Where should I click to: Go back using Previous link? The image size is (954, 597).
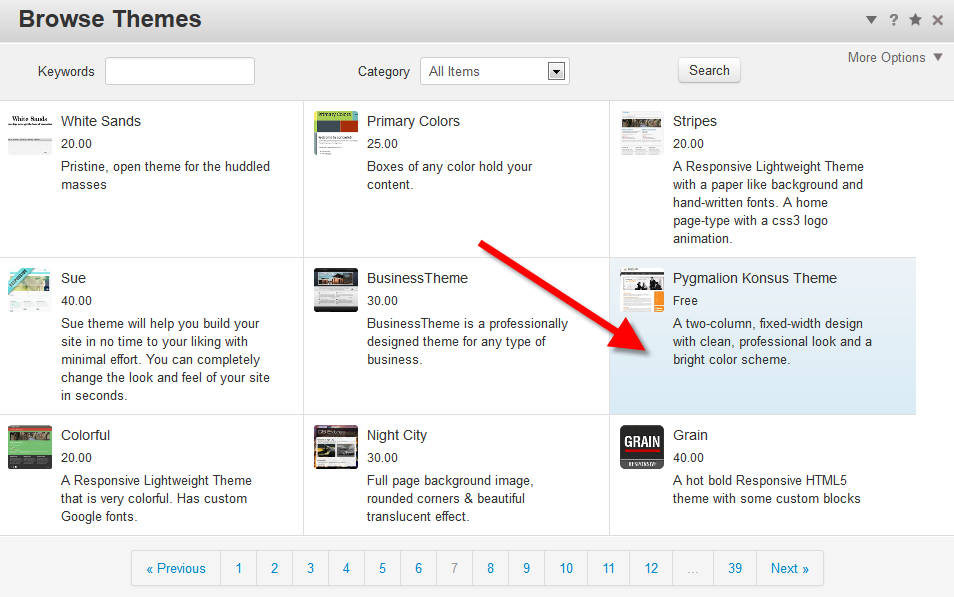[x=176, y=568]
